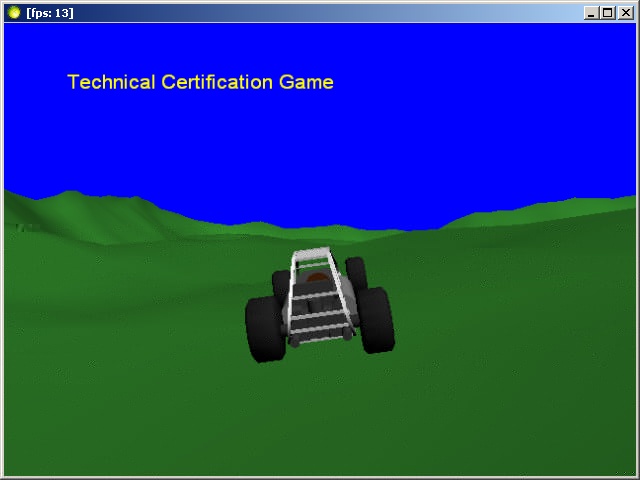
Task: Maximize the game window
Action: point(607,12)
